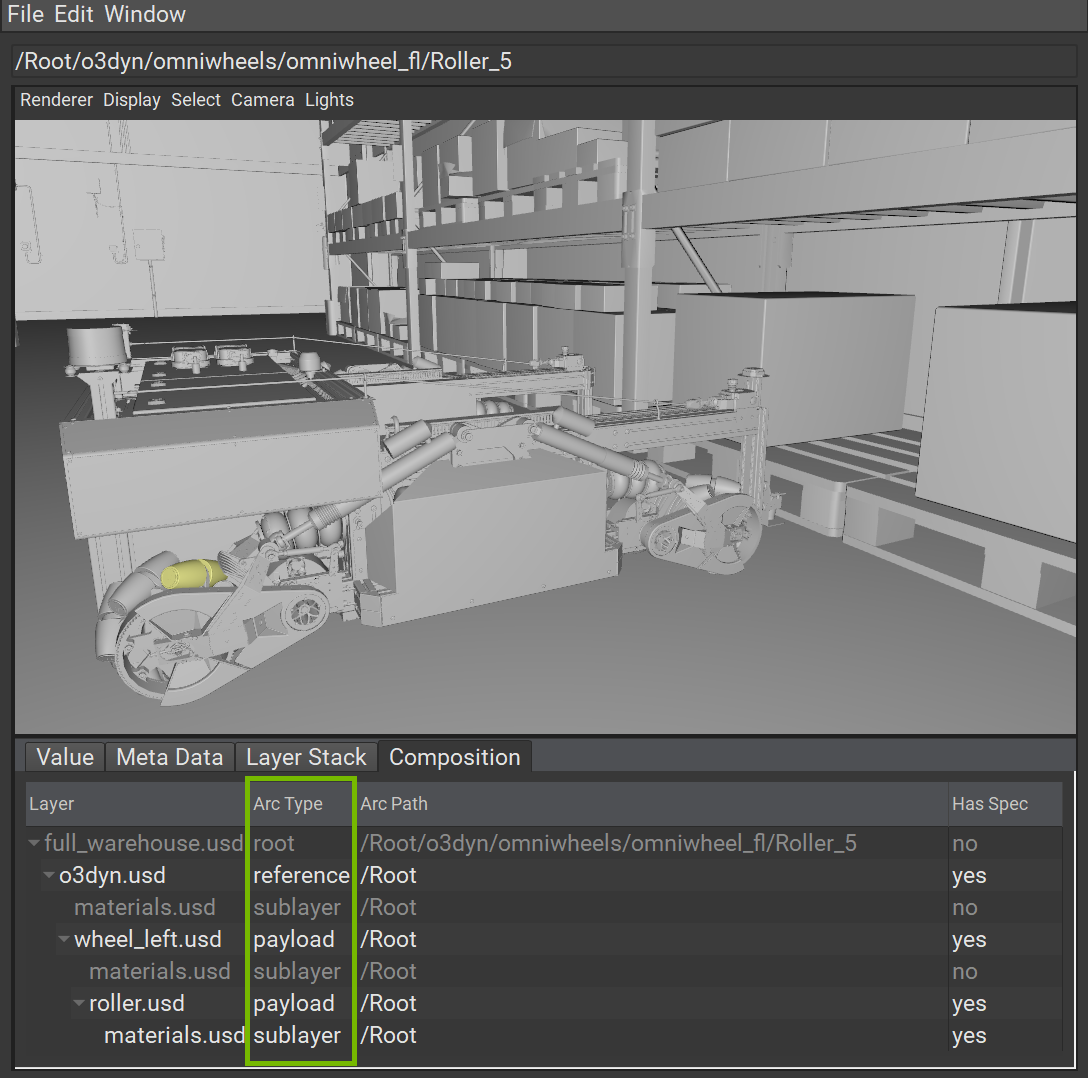This screenshot has width=1088, height=1078.
Task: Collapse the o3dyn.usd tree arrow
Action: click(50, 876)
